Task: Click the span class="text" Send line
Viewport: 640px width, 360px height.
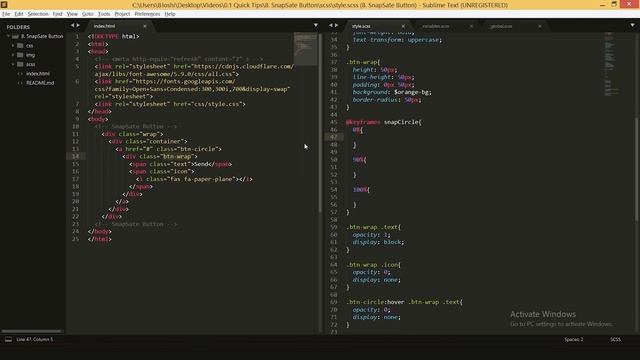Action: pos(181,164)
